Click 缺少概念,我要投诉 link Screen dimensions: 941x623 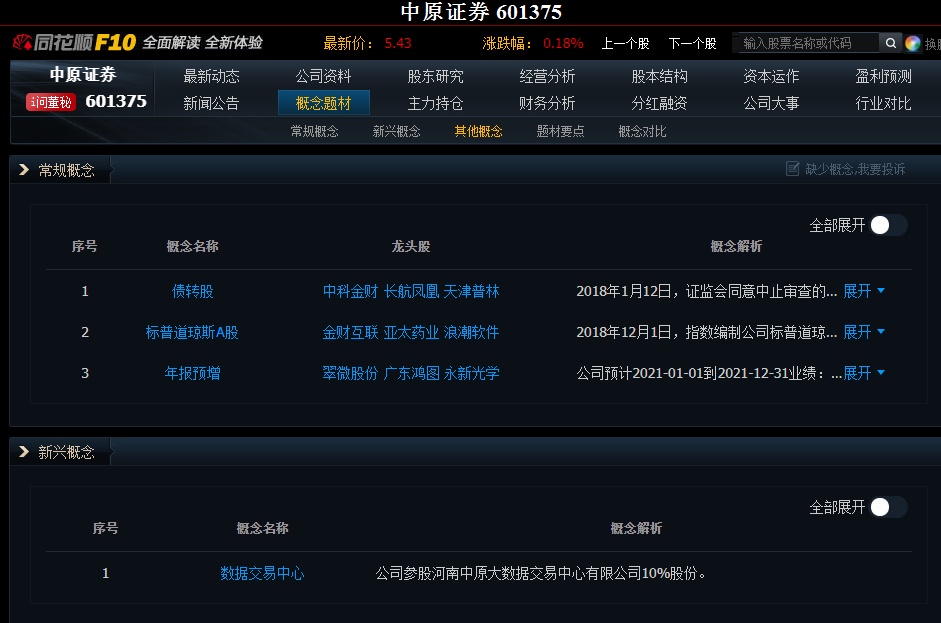pyautogui.click(x=855, y=169)
